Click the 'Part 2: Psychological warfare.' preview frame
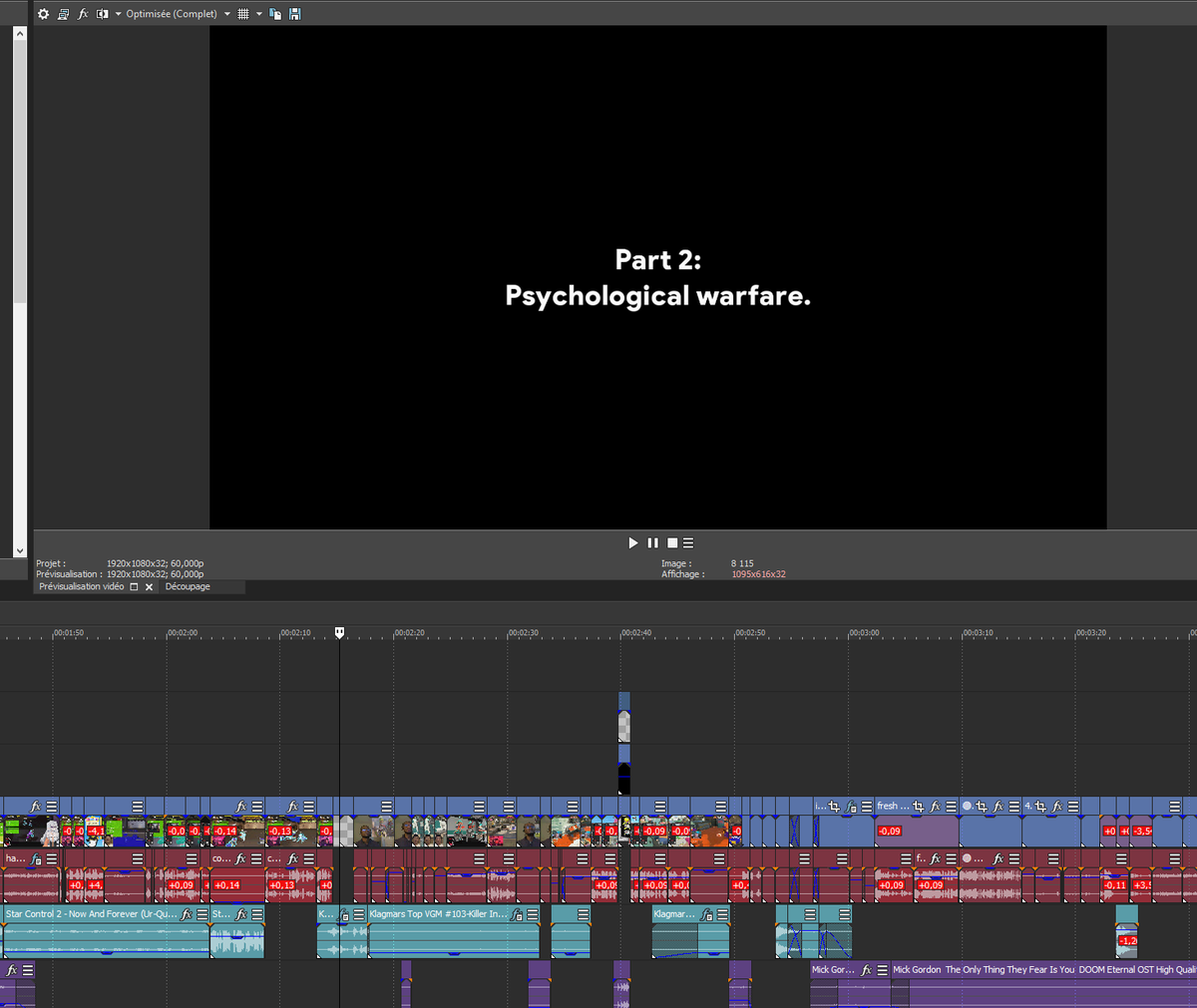This screenshot has width=1197, height=1008. [x=657, y=277]
